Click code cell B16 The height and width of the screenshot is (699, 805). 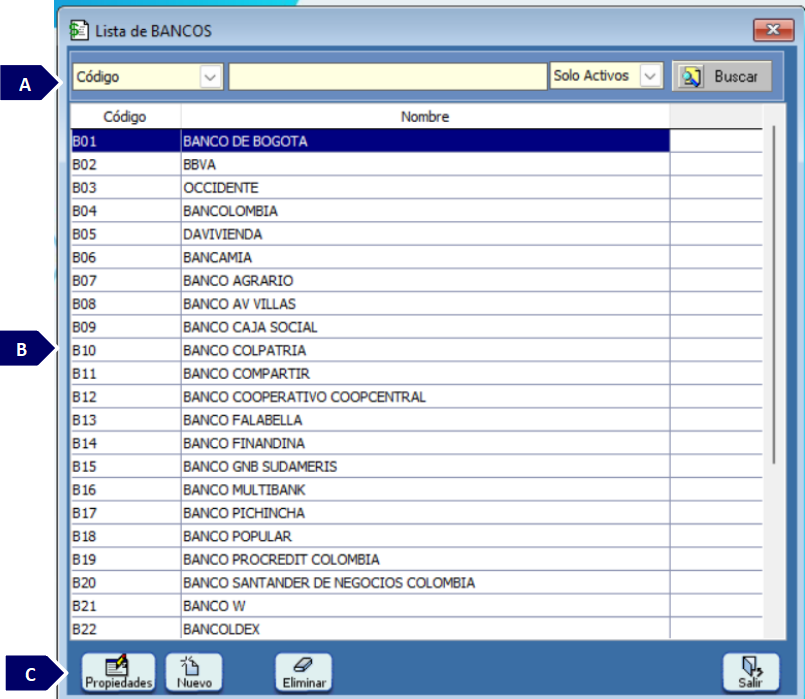click(x=126, y=490)
